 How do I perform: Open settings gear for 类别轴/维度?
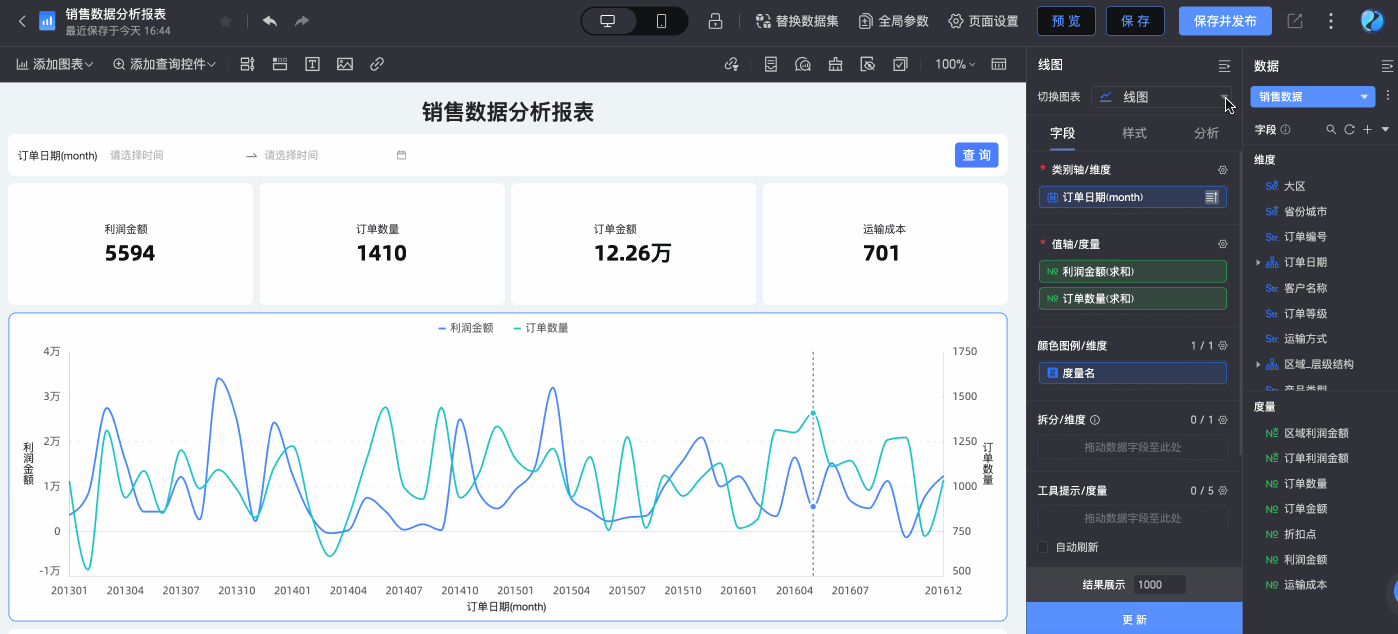pos(1222,170)
